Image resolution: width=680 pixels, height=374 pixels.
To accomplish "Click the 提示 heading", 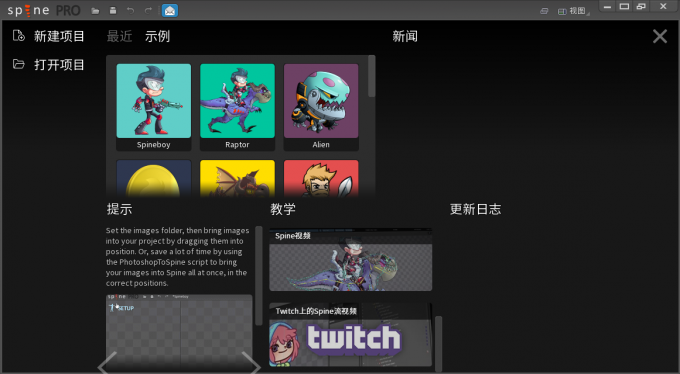I will (119, 209).
